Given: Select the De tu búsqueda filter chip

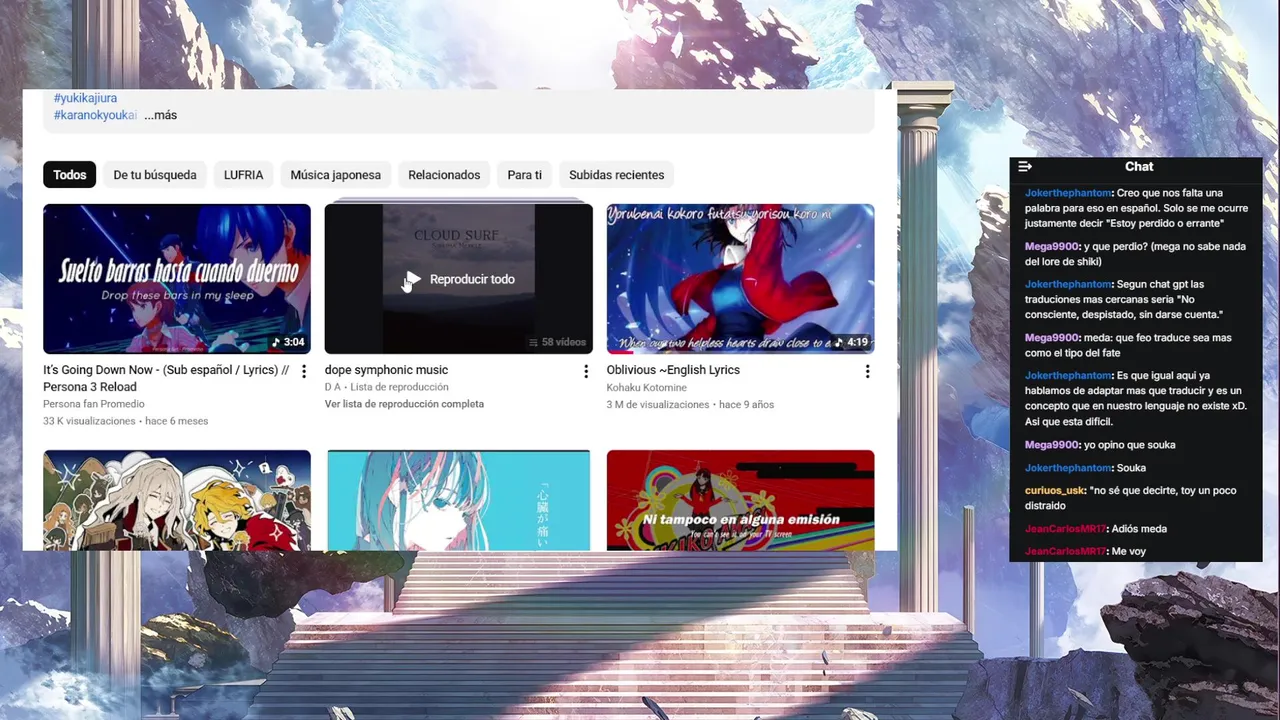Looking at the screenshot, I should click(x=155, y=175).
